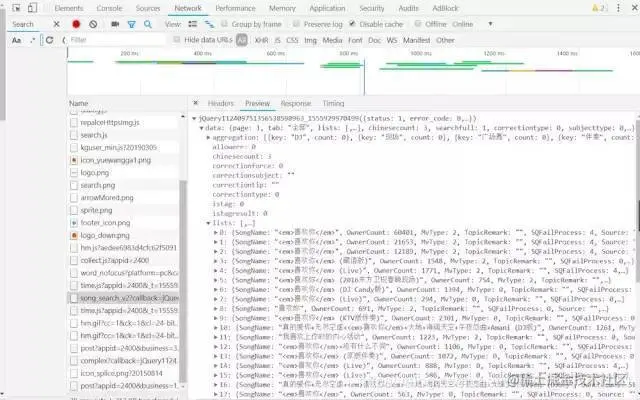Select the footer_icon.png request
Image resolution: width=640 pixels, height=400 pixels.
coord(124,223)
